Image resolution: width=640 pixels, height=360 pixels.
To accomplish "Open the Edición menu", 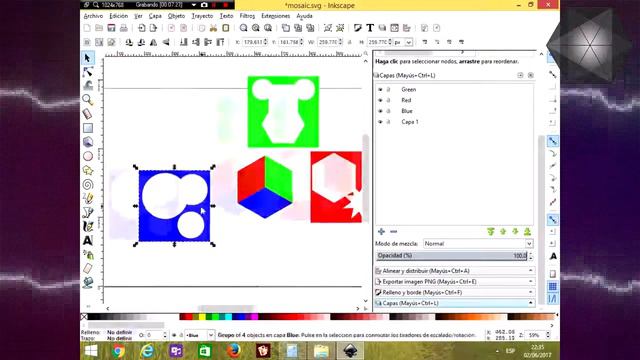I will click(x=118, y=16).
